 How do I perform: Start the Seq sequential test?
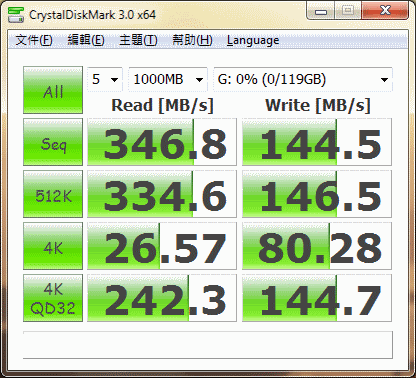click(x=53, y=142)
